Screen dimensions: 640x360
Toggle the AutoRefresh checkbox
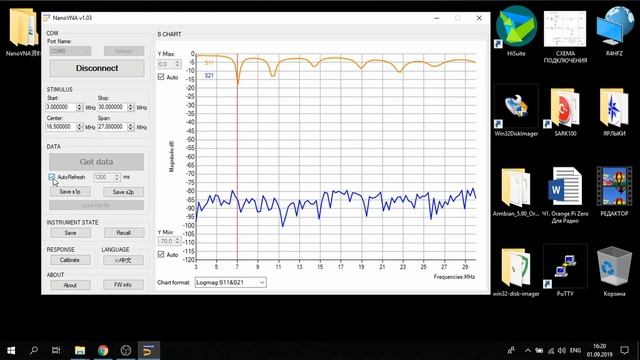tap(52, 177)
